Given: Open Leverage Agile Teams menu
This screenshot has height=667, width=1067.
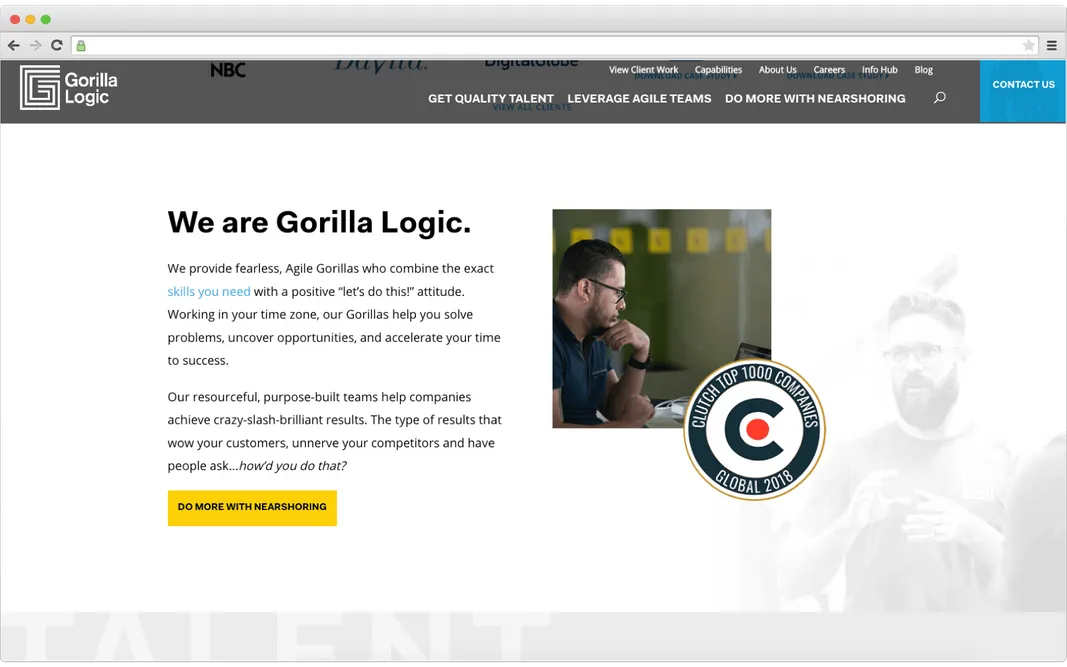Looking at the screenshot, I should coord(639,99).
